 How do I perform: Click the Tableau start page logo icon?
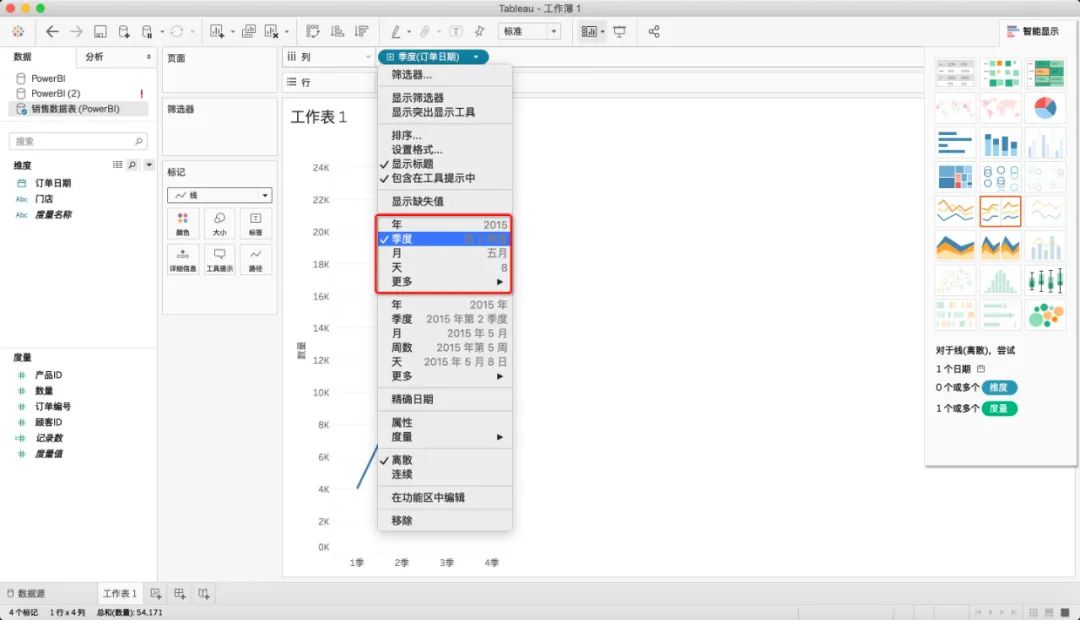[x=18, y=31]
